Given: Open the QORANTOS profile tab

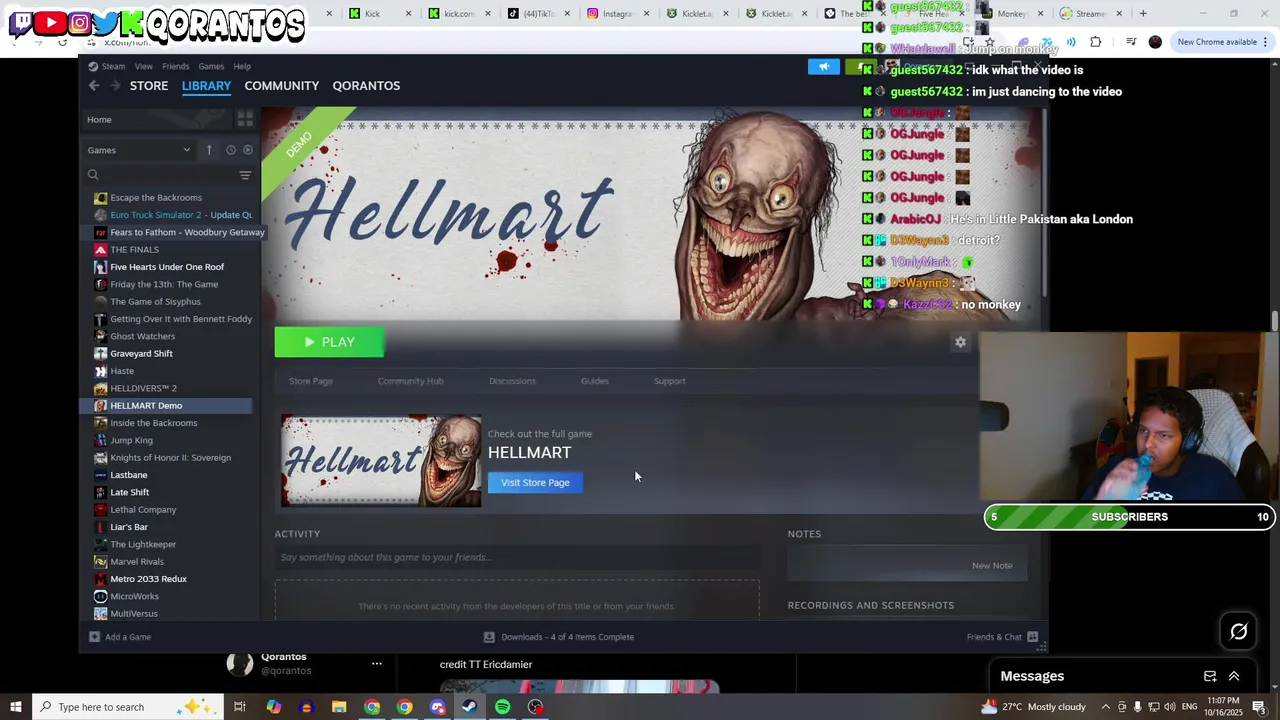Looking at the screenshot, I should pyautogui.click(x=366, y=86).
